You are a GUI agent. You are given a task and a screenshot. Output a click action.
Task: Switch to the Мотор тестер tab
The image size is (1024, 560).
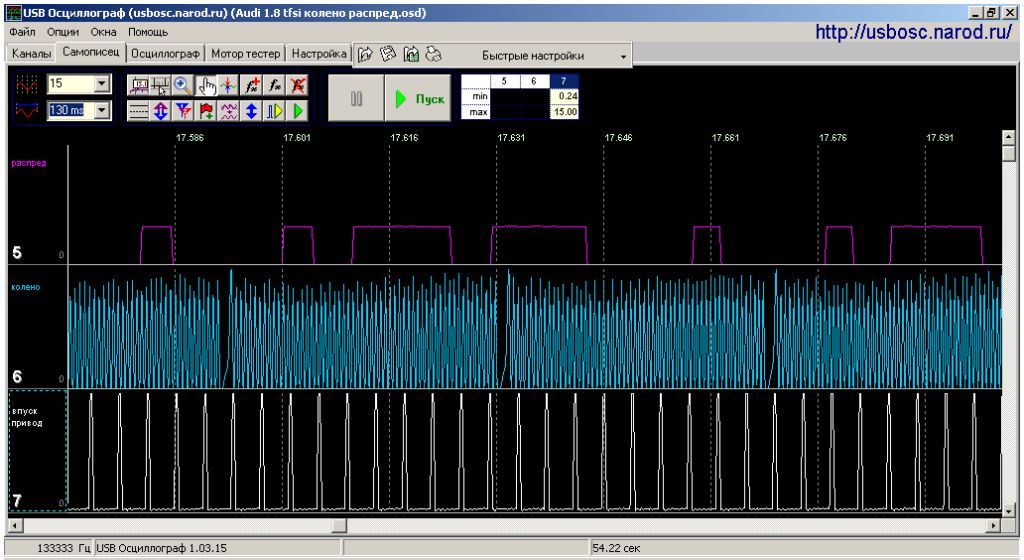(244, 54)
